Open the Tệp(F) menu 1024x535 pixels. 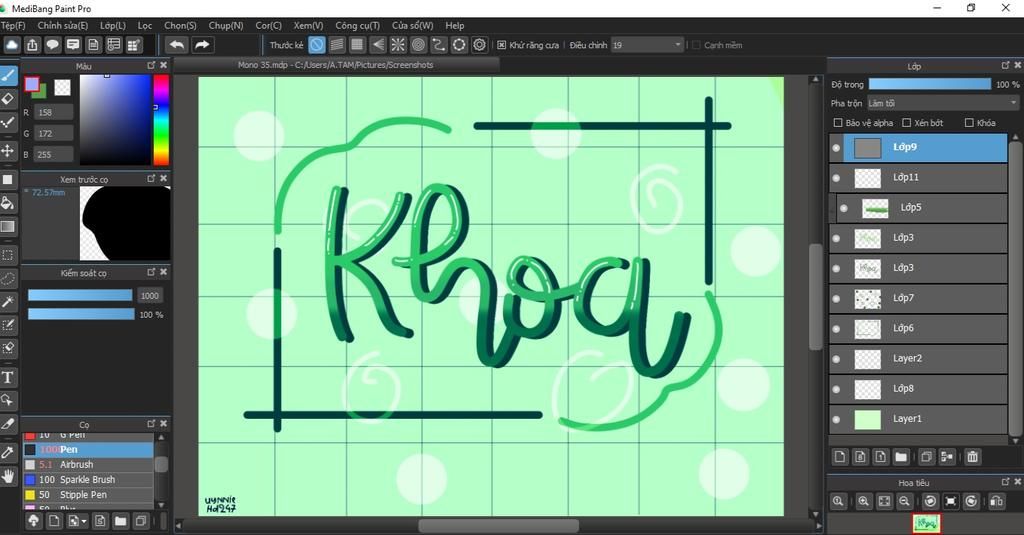(x=13, y=25)
